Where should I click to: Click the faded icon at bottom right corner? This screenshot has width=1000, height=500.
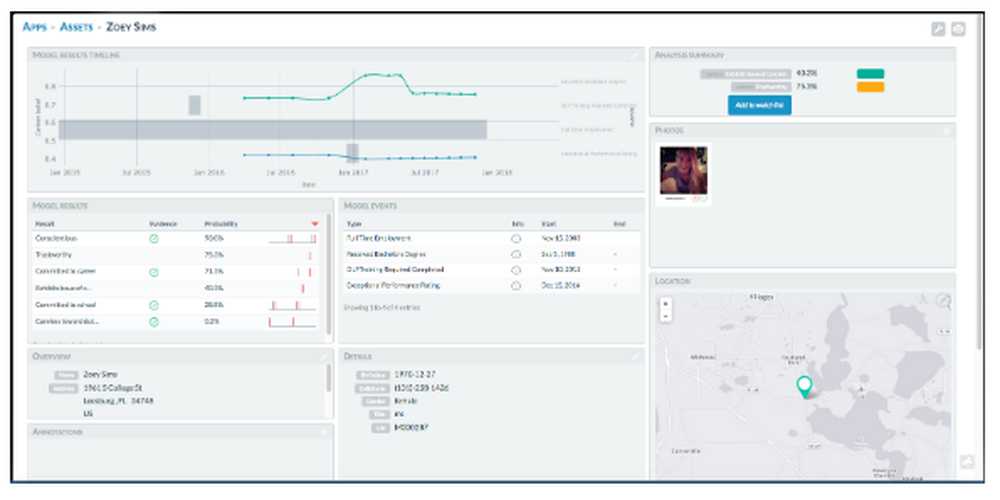(967, 462)
